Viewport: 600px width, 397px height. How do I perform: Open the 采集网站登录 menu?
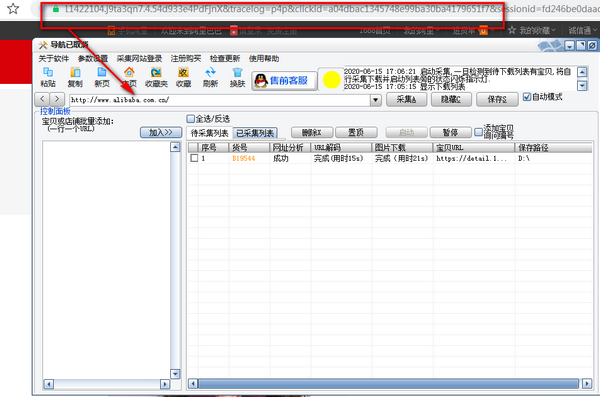tap(139, 59)
